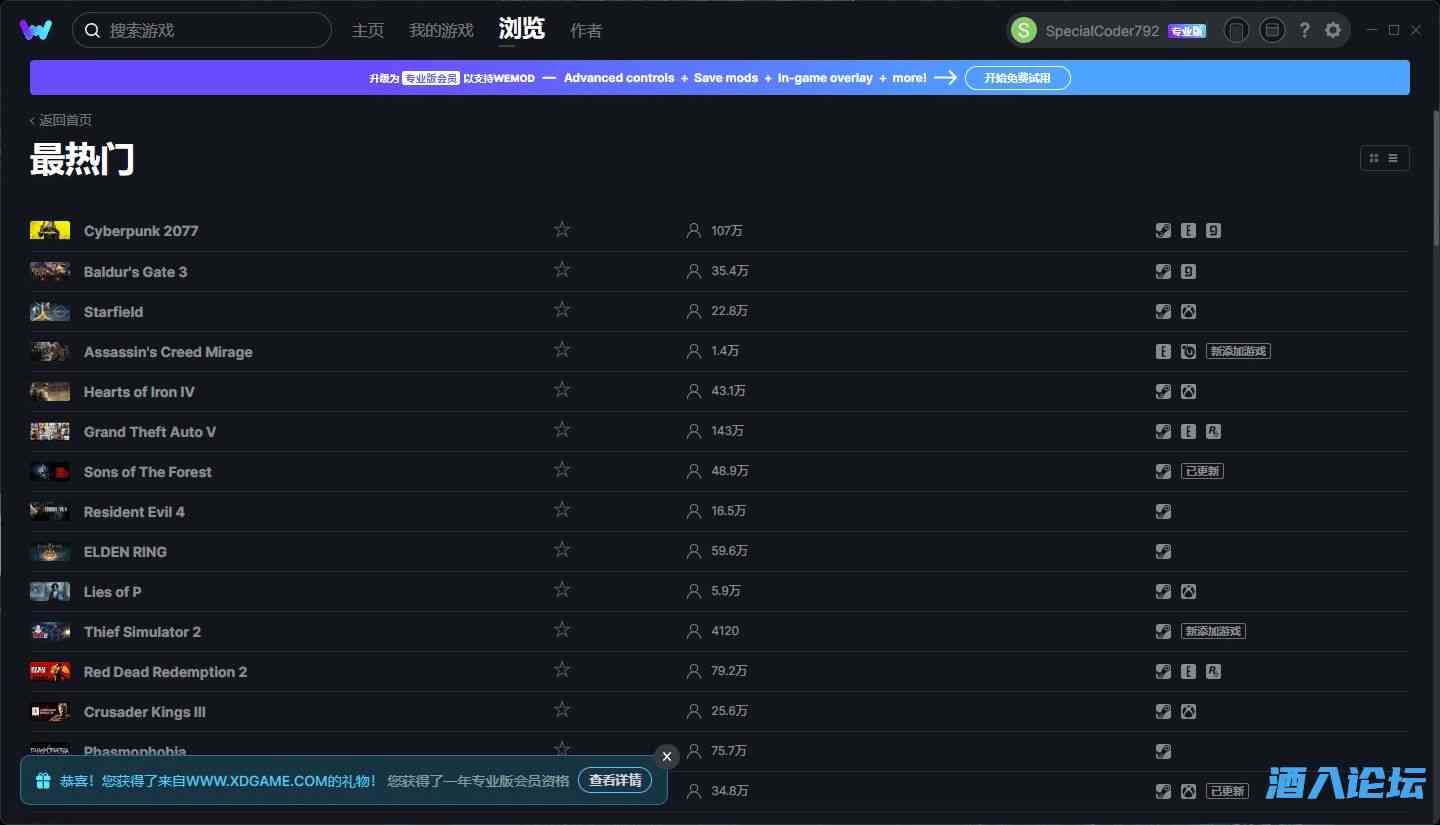
Task: Click the Epic icon on Cyberpunk 2077 row
Action: point(1188,231)
